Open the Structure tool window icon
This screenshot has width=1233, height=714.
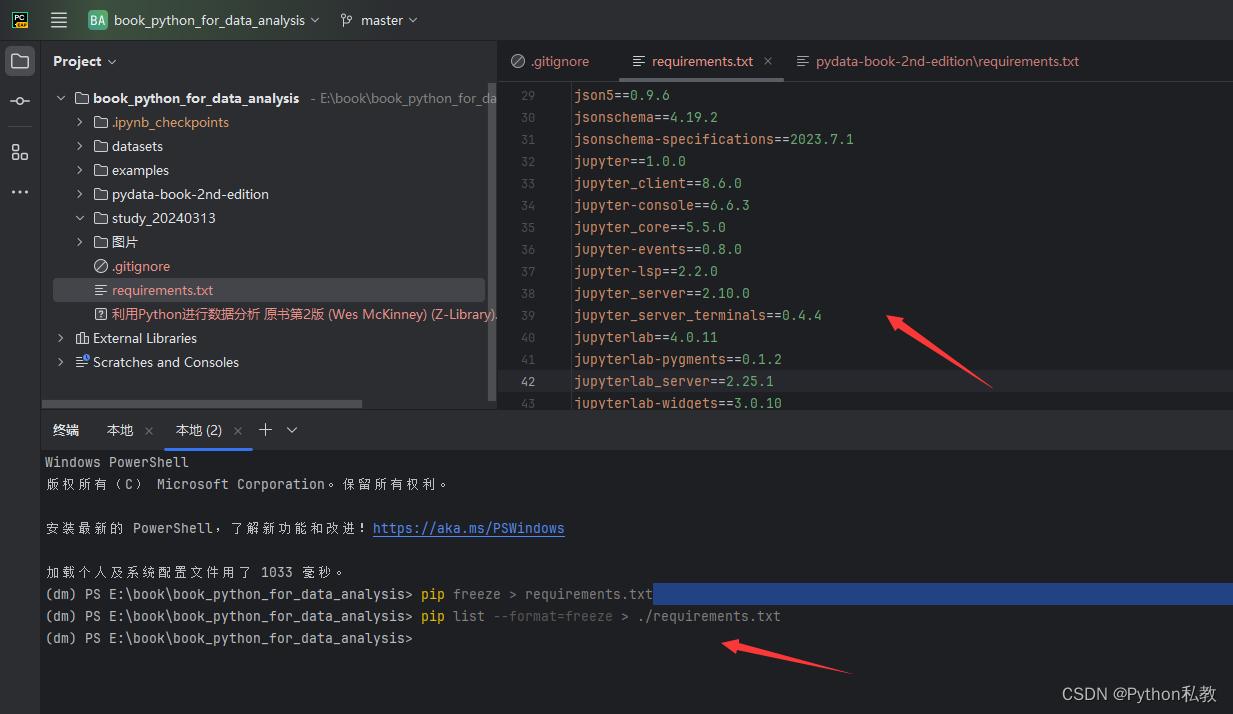tap(19, 152)
